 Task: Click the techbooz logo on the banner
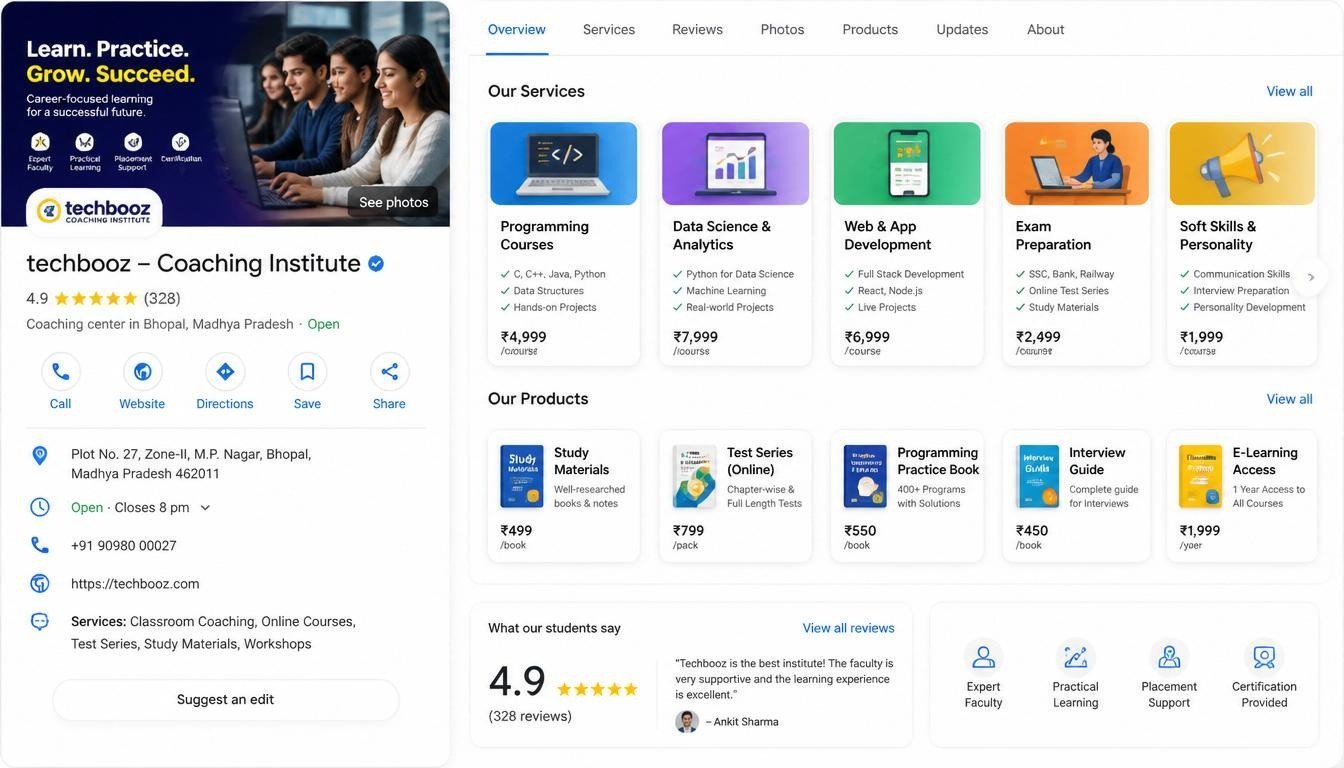tap(94, 210)
